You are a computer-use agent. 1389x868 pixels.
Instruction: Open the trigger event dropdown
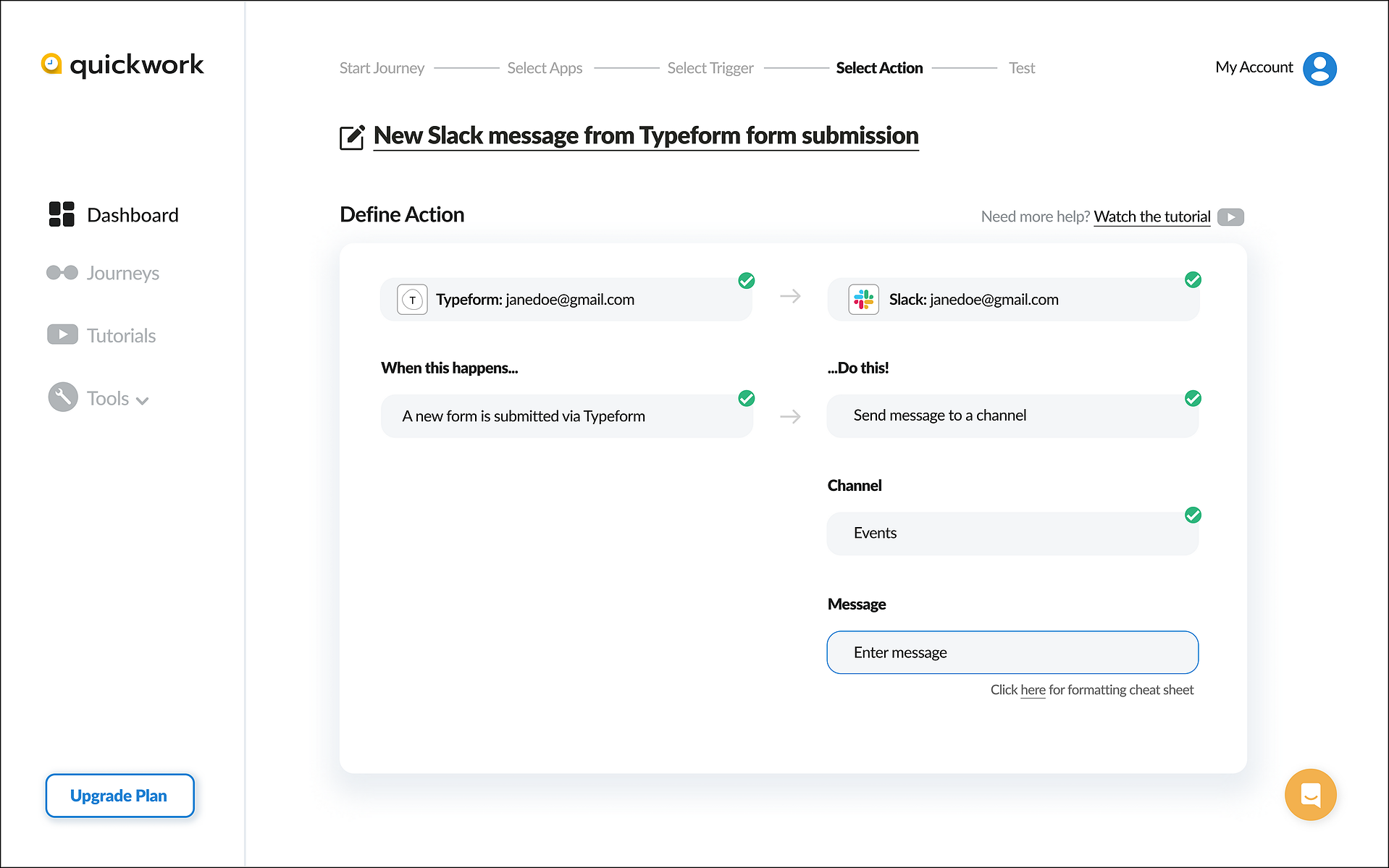tap(566, 416)
